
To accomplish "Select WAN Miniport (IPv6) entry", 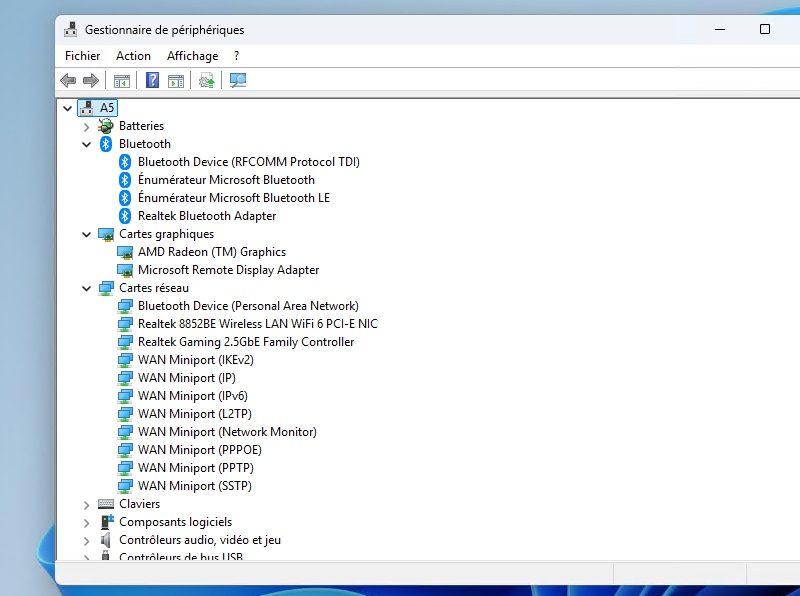I will (192, 395).
